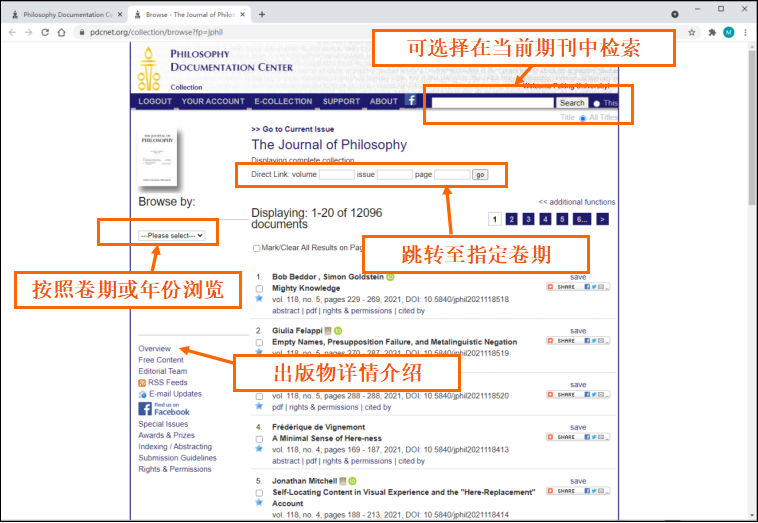Screen dimensions: 758x523
Task: Go to results page 5
Action: coord(562,219)
